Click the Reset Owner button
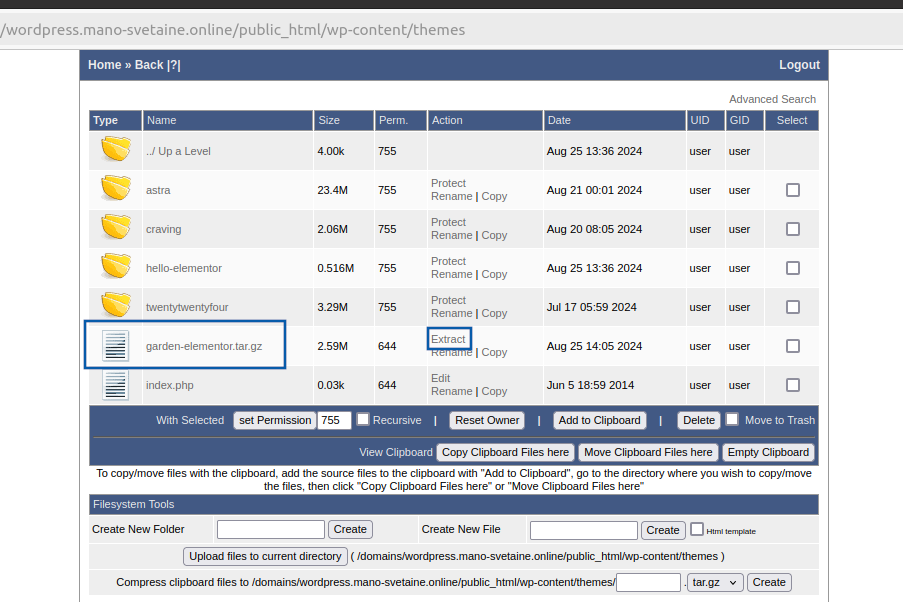 487,421
